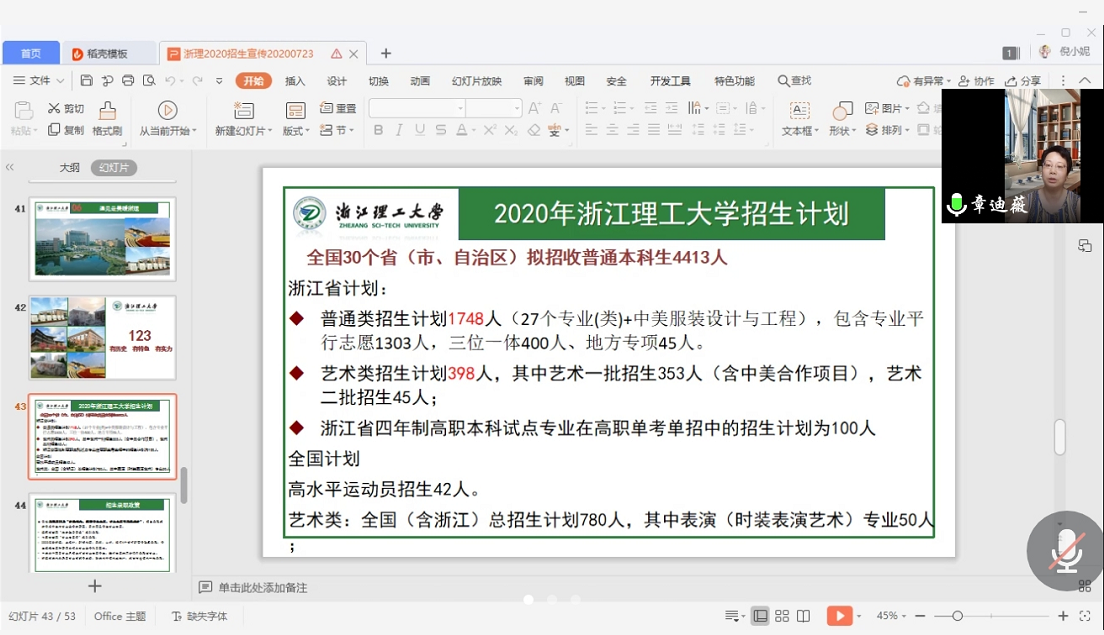This screenshot has height=635, width=1104.
Task: Click the Print icon in quick access toolbar
Action: 128,81
